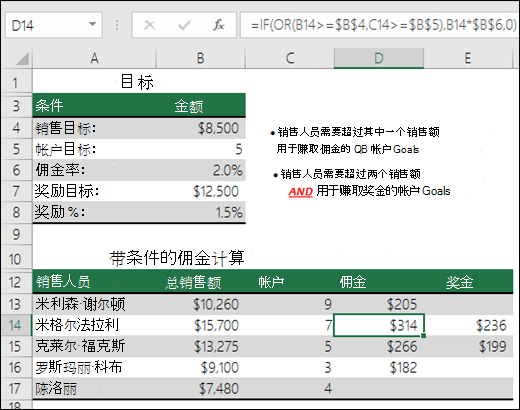Select the 2.0% cell
This screenshot has height=410, width=520.
(201, 170)
